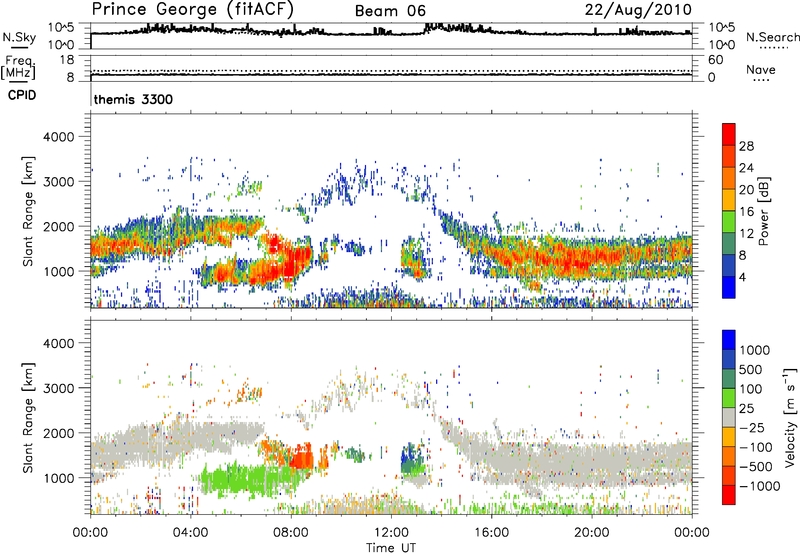Click the orange velocity swatch between -100 and -500
800x554 pixels.
(729, 456)
